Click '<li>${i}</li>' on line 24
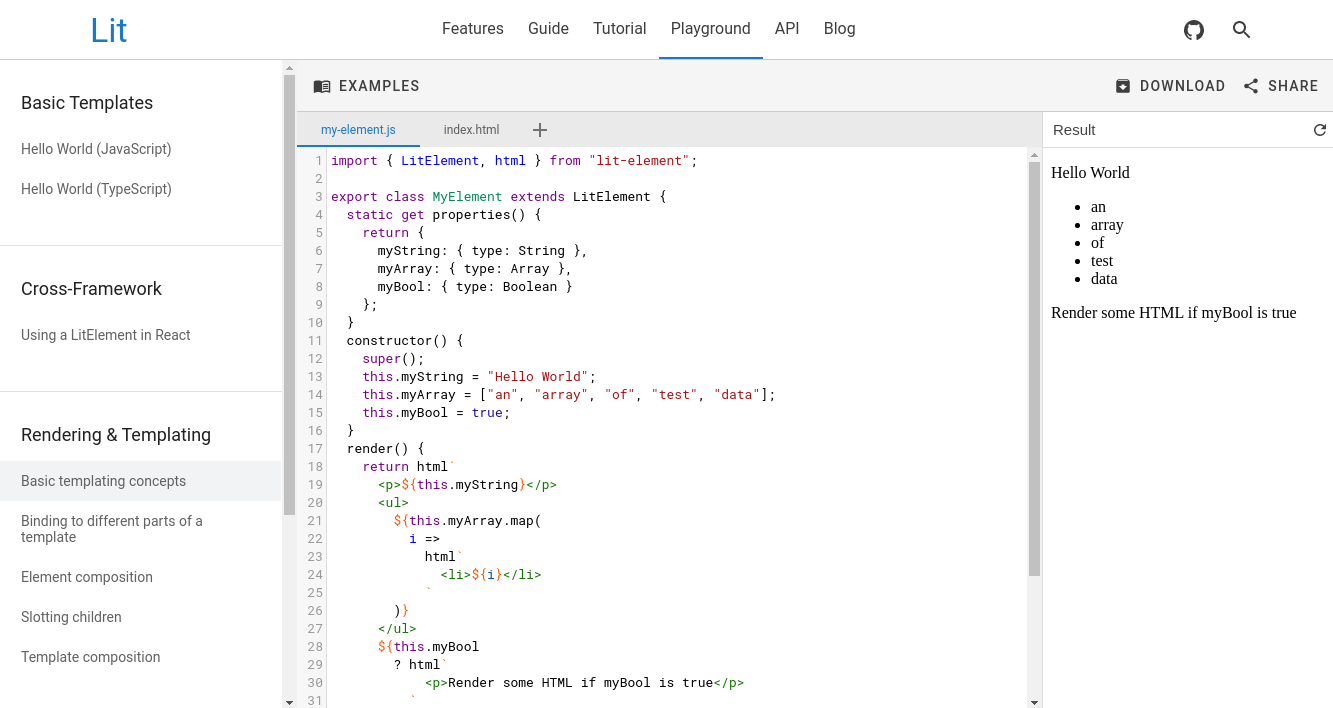Screen dimensions: 1333x708 click(491, 575)
